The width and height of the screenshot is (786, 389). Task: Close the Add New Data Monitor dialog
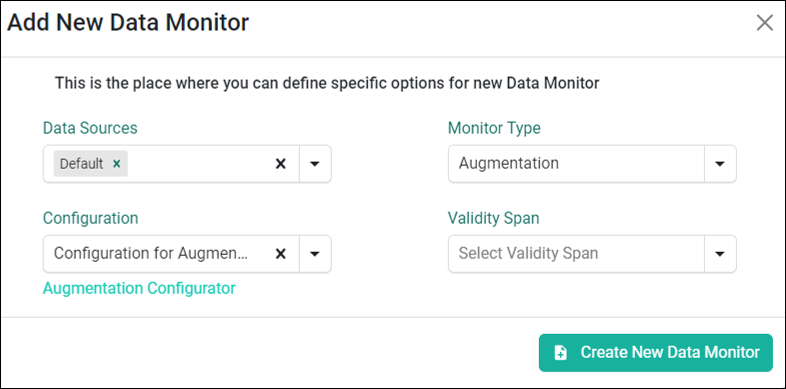click(764, 23)
